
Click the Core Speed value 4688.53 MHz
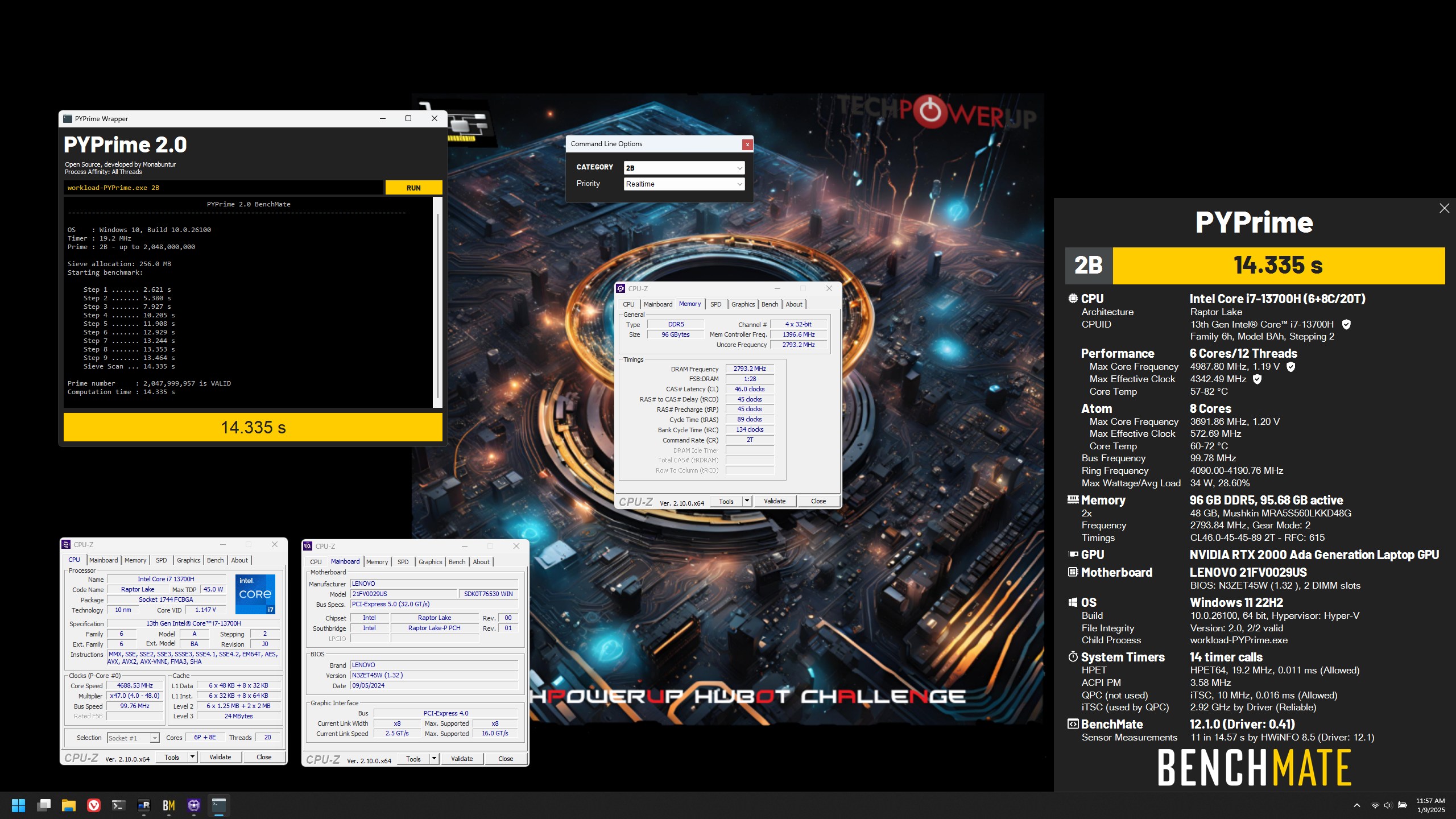[x=135, y=685]
